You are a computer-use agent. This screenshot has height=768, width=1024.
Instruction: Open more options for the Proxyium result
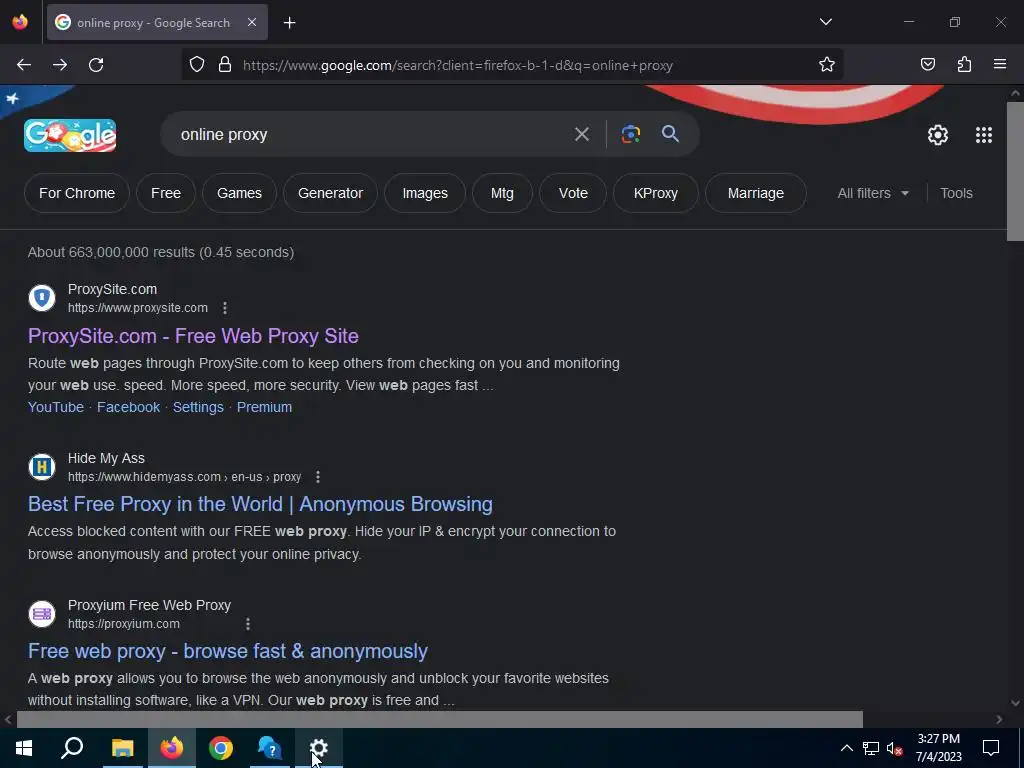[248, 624]
